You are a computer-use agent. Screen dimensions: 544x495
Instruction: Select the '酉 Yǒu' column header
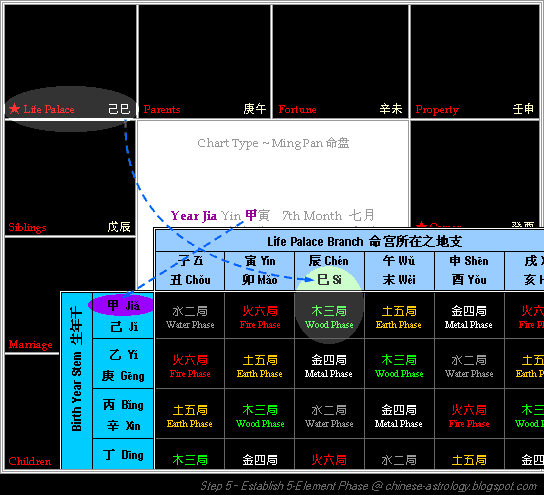[x=469, y=280]
